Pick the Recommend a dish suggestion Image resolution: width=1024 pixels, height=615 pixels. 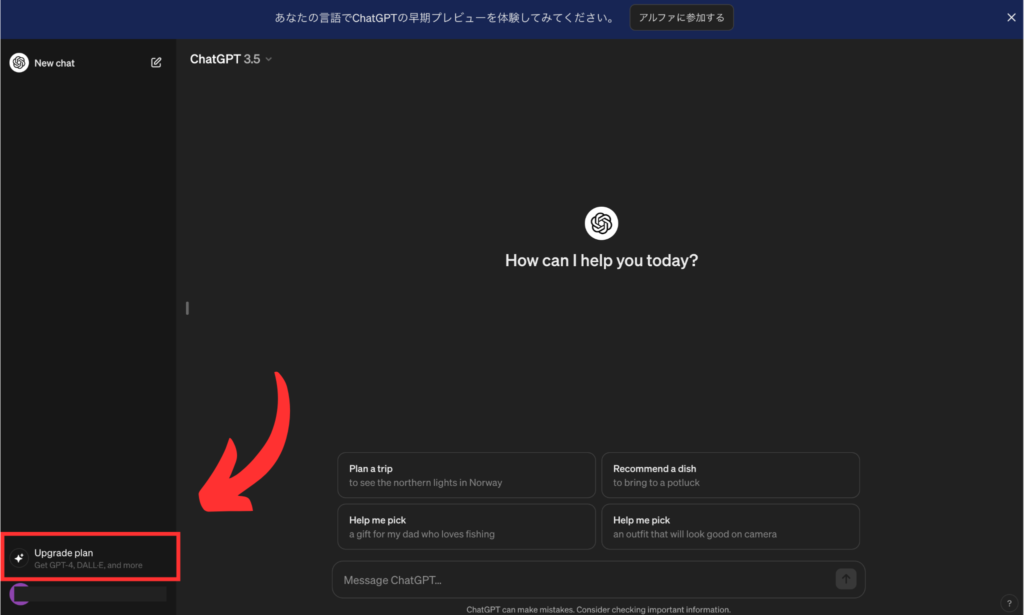729,475
